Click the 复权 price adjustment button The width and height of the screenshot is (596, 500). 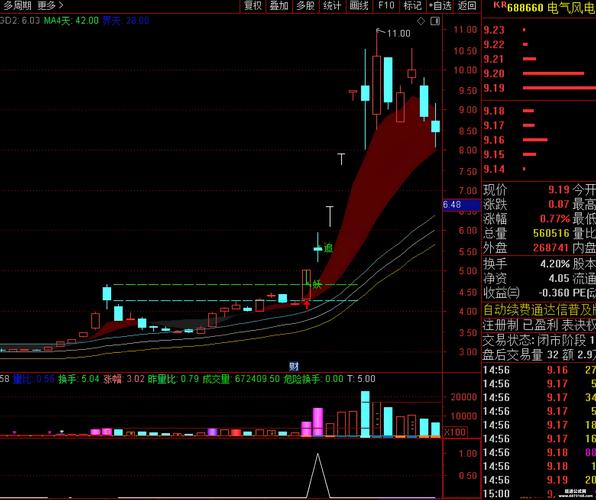point(253,6)
